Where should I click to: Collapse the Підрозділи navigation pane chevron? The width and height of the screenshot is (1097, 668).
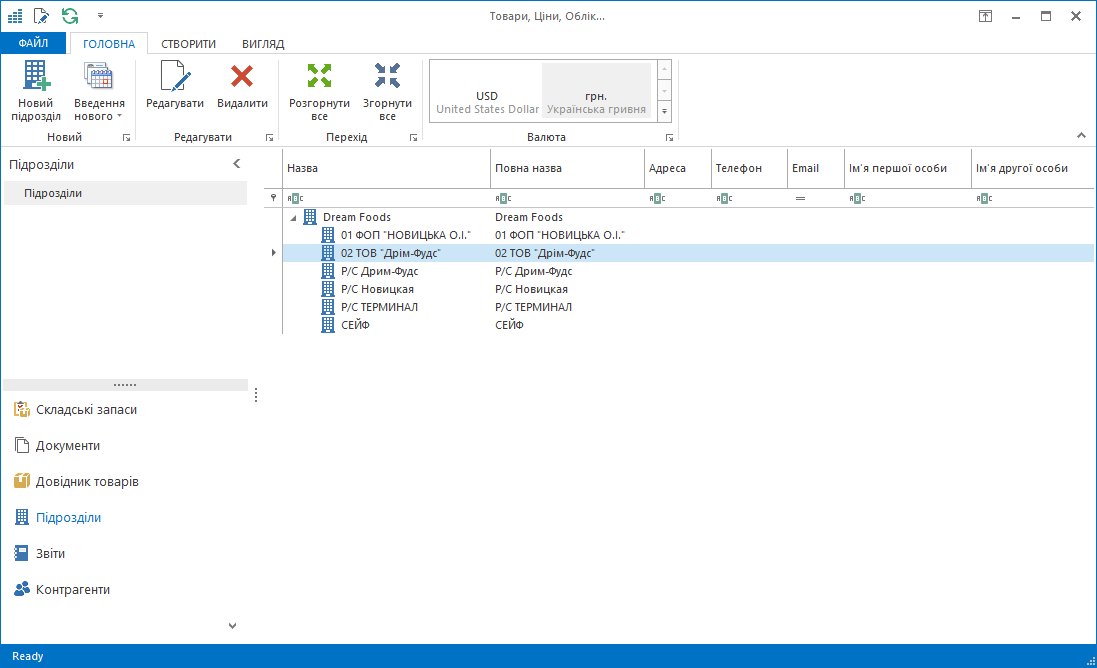(x=236, y=164)
